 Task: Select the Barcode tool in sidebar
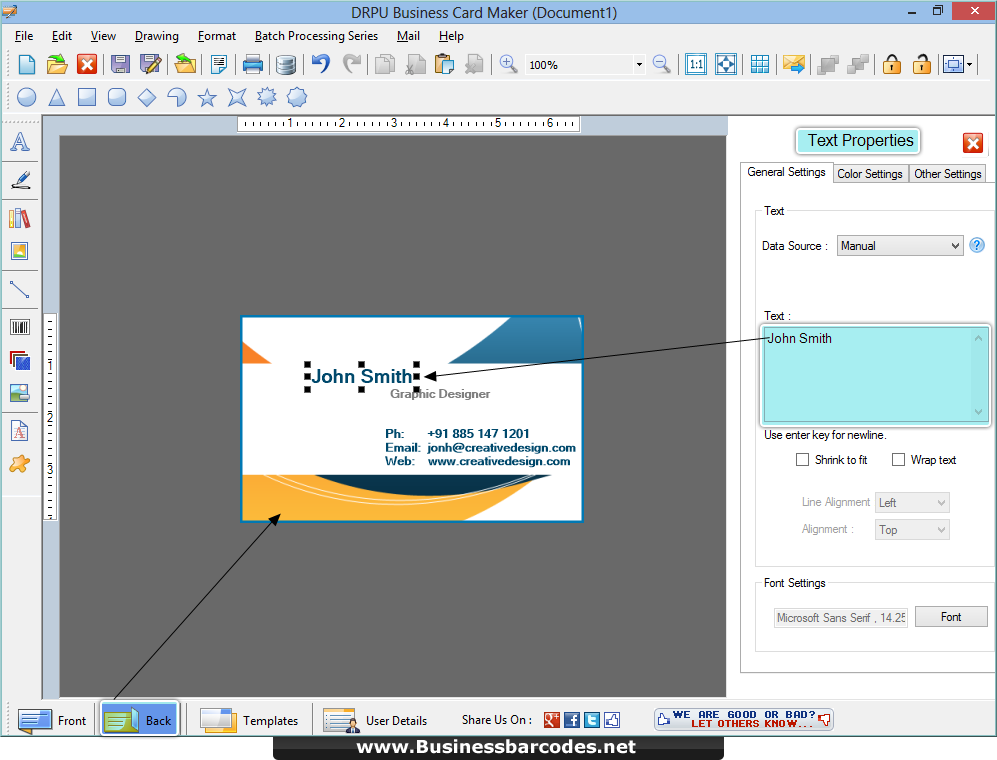[x=20, y=328]
